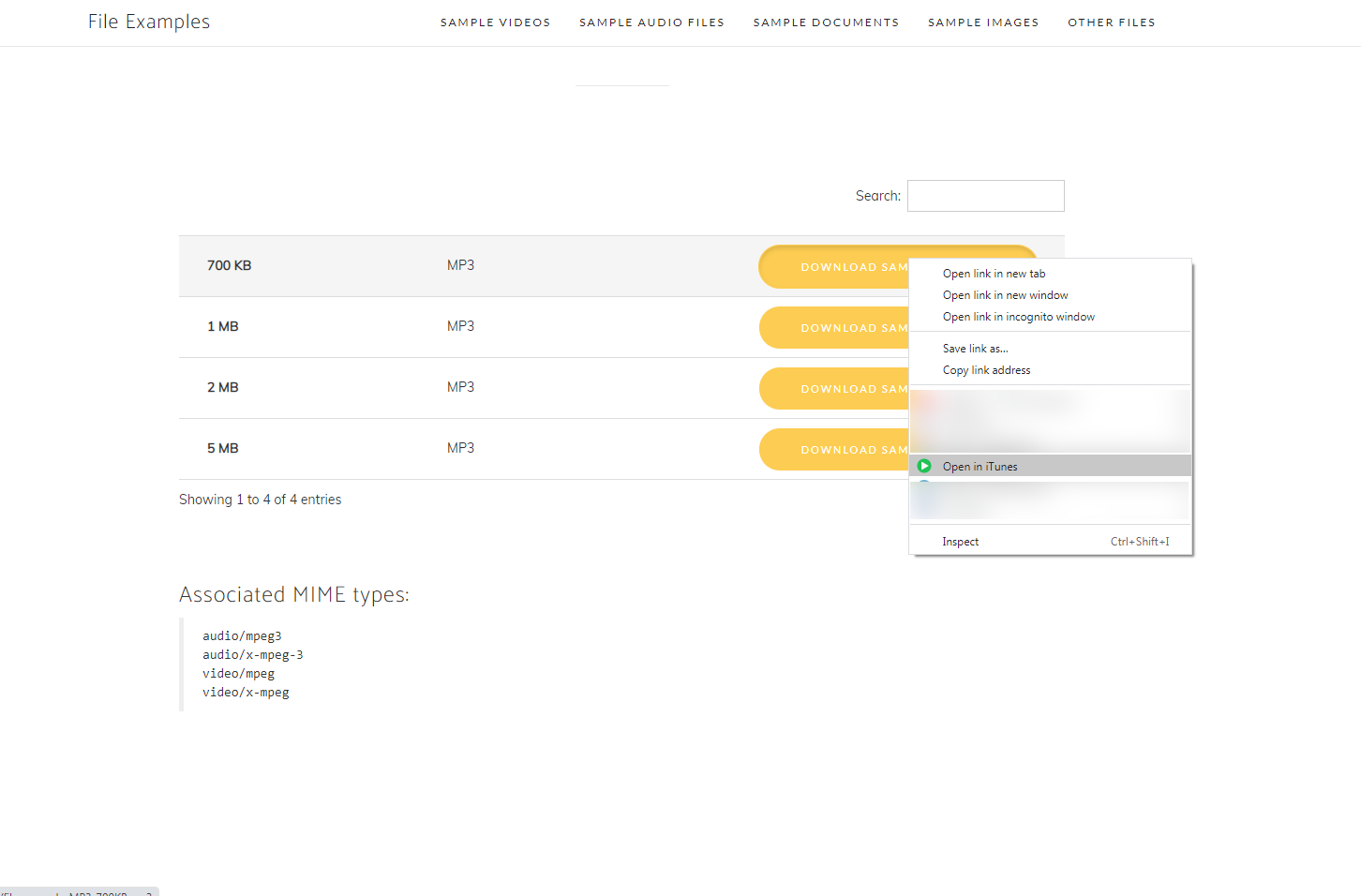Click MP3 in the 5 MB row
Image resolution: width=1361 pixels, height=896 pixels.
click(460, 448)
